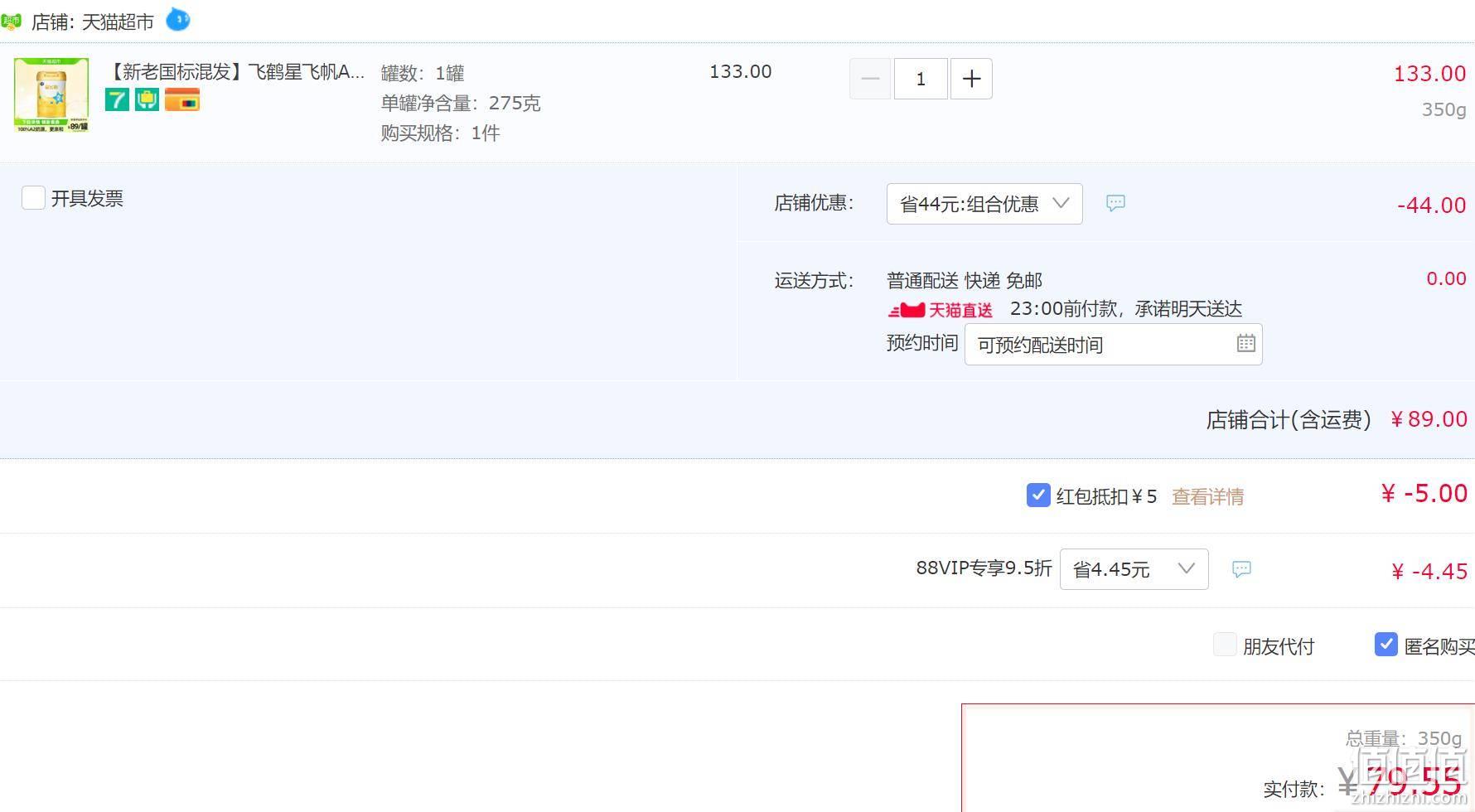Click the 店铺合计 total ￥89.00 text
Viewport: 1475px width, 812px height.
[1337, 419]
